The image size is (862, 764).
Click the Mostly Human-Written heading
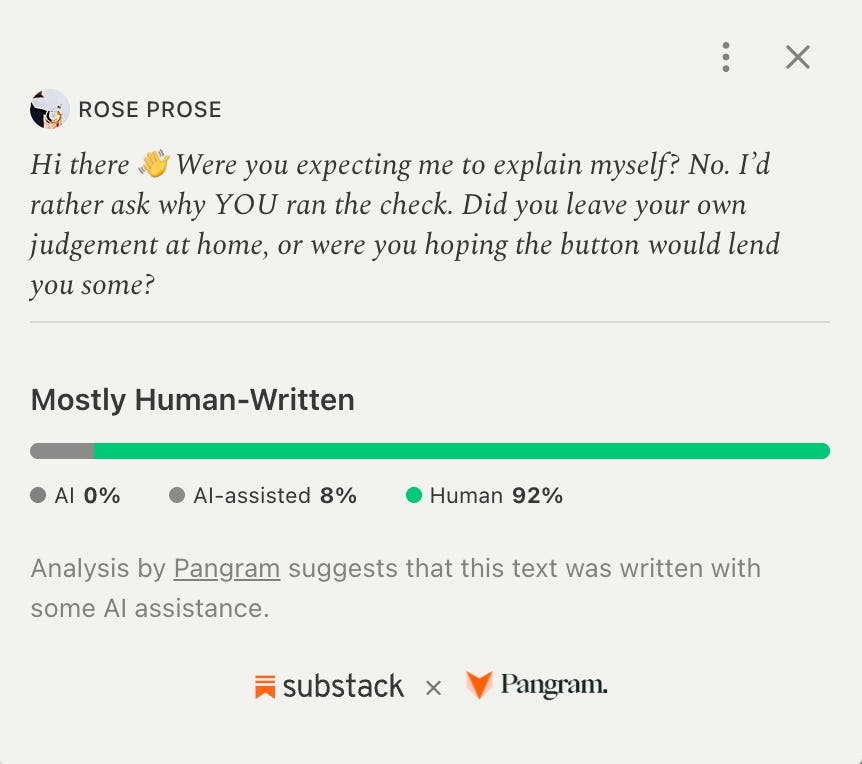192,400
